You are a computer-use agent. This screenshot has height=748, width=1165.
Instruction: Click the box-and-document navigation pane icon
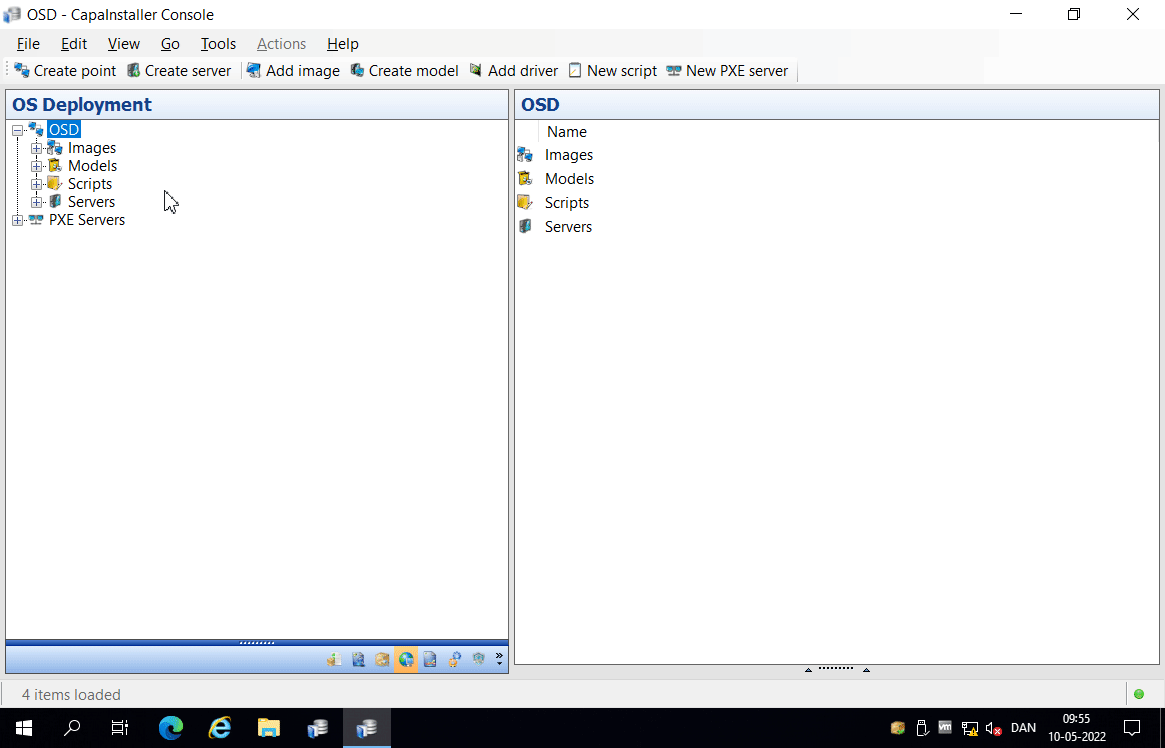pyautogui.click(x=334, y=660)
